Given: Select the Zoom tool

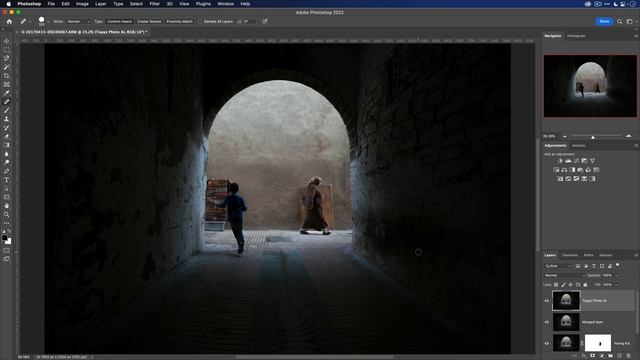Looking at the screenshot, I should (x=7, y=214).
